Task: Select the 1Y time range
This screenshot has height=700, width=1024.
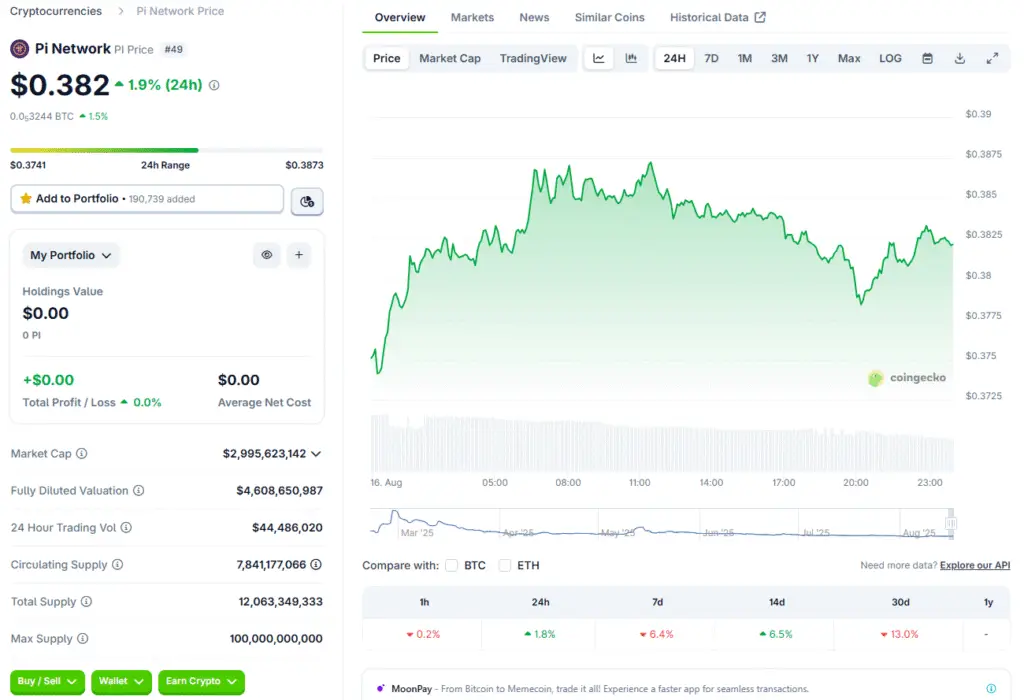Action: [812, 58]
